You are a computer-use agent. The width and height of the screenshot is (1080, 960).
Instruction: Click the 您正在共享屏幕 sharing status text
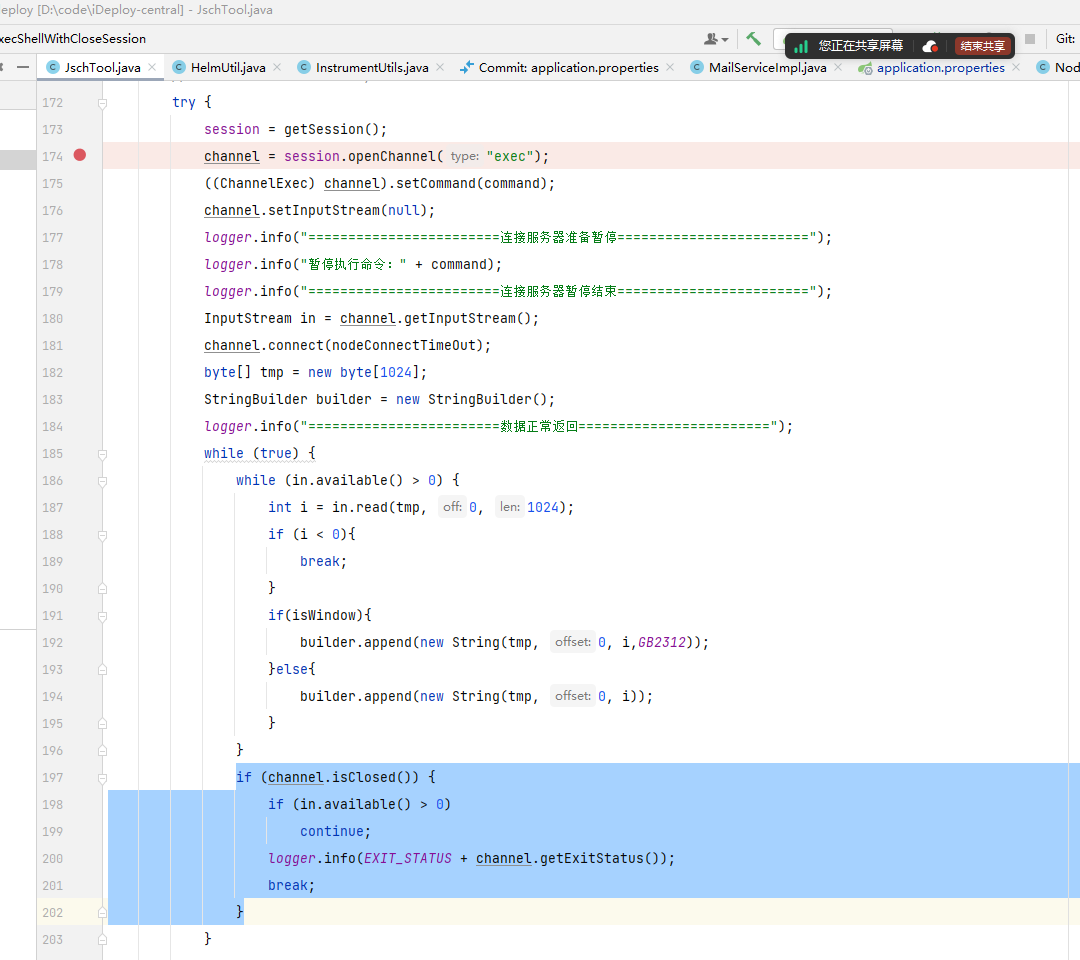coord(860,46)
